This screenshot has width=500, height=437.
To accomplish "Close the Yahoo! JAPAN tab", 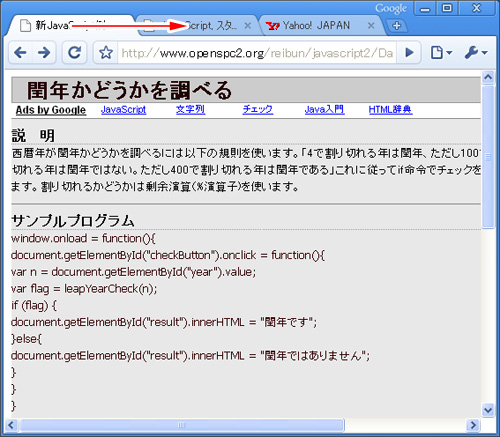I will (371, 26).
